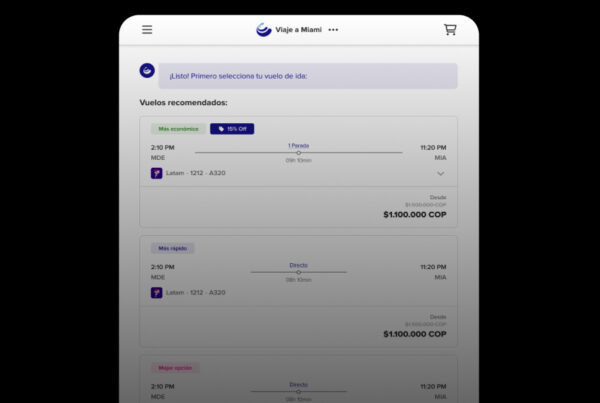Click 11:20 PM arrival in Mejor opción card
The height and width of the screenshot is (403, 600).
tap(433, 387)
